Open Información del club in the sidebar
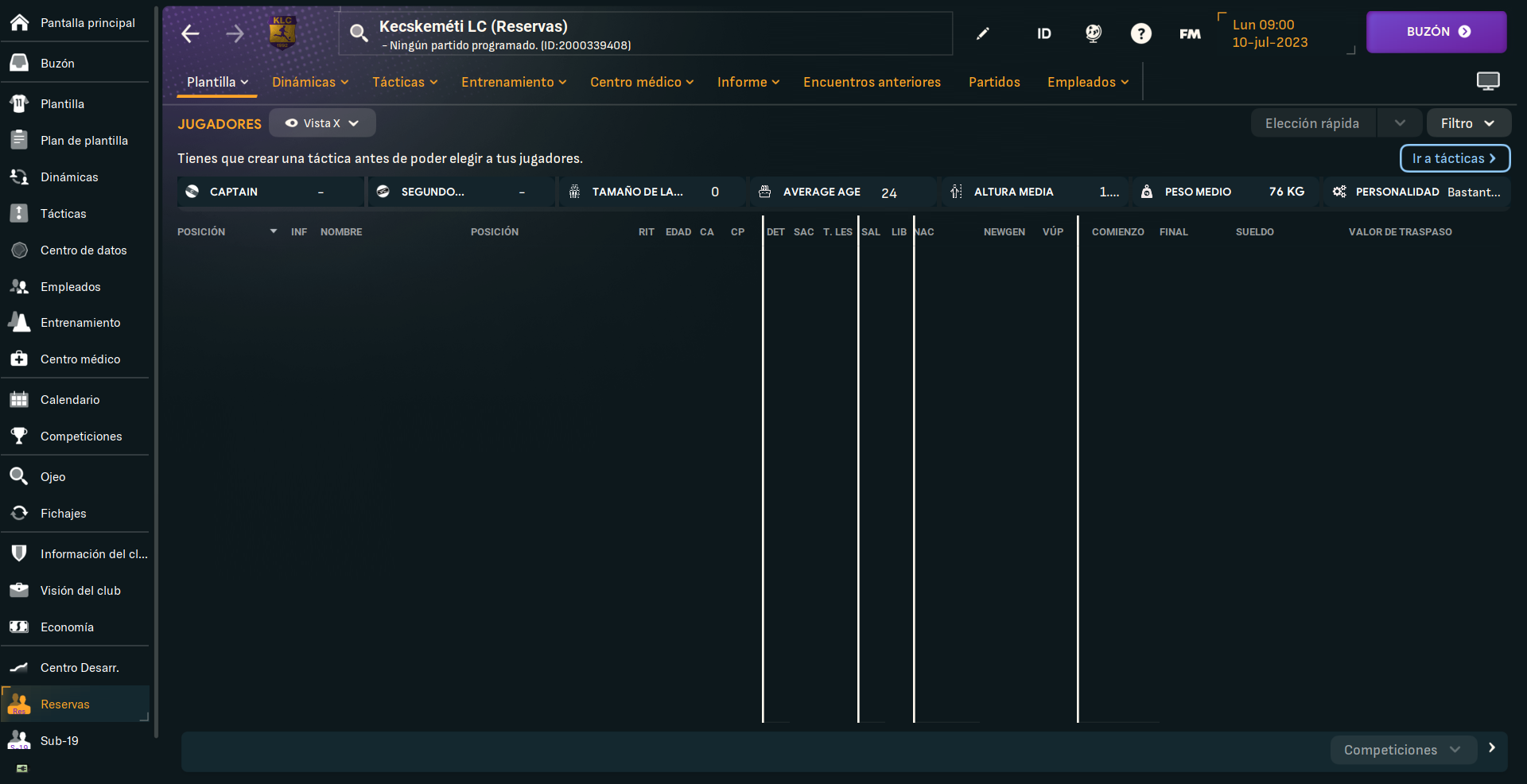Screen dimensions: 1527x784 (x=75, y=553)
